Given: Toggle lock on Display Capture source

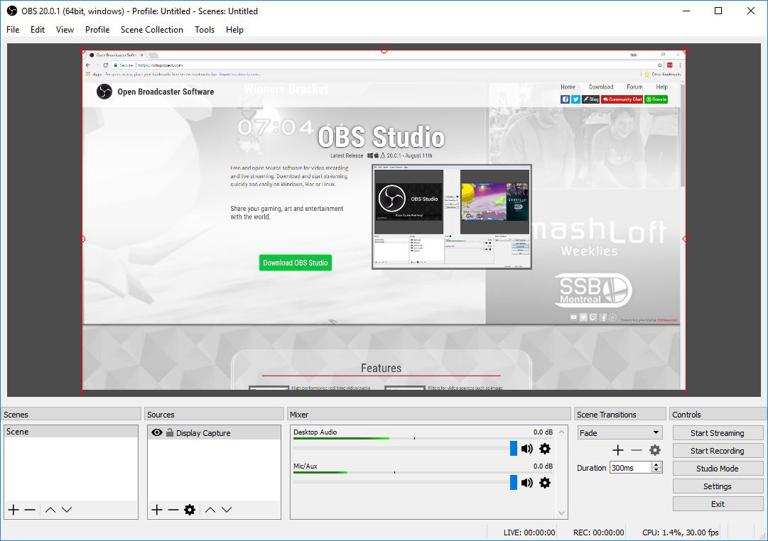Looking at the screenshot, I should pos(170,433).
